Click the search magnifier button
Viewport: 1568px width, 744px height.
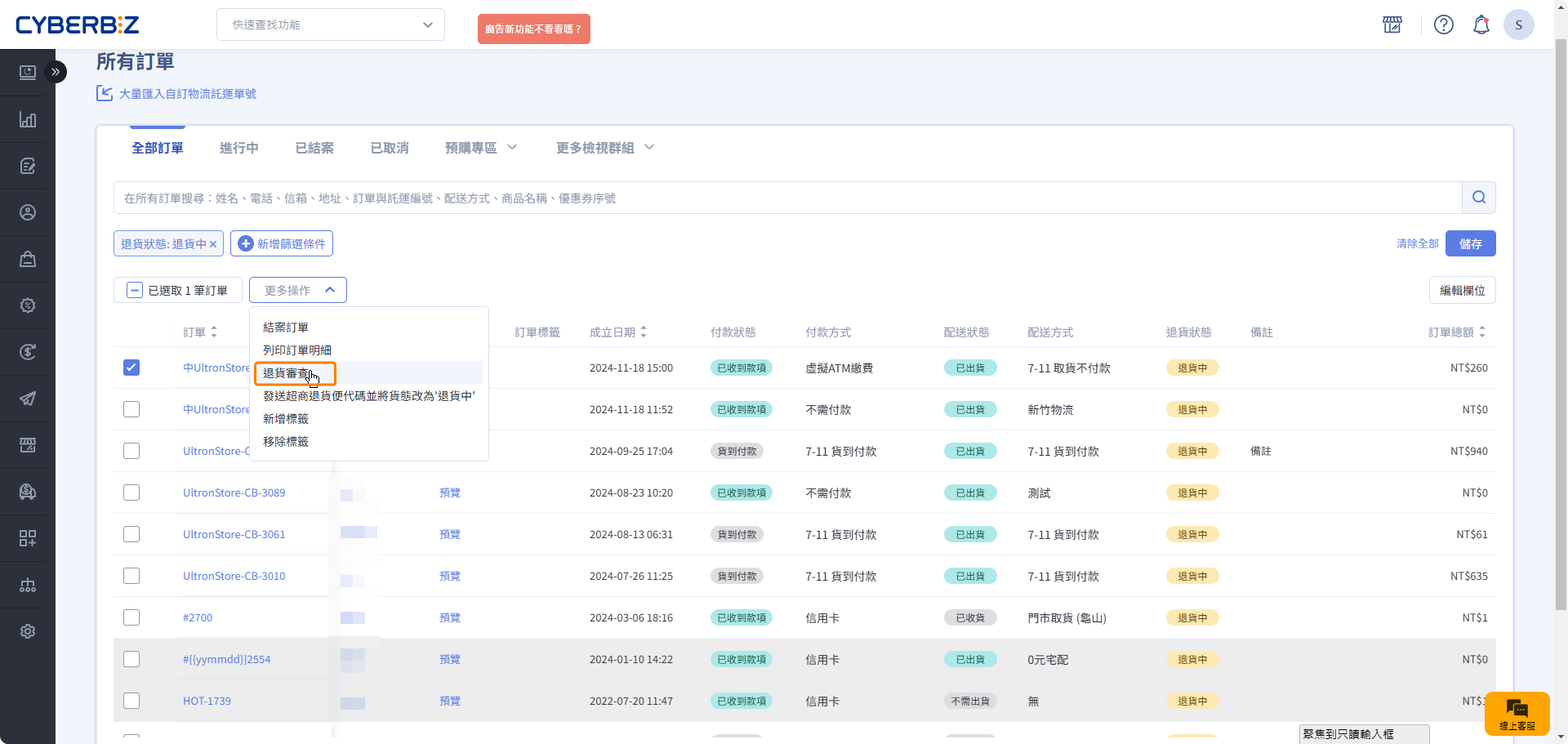click(1478, 198)
